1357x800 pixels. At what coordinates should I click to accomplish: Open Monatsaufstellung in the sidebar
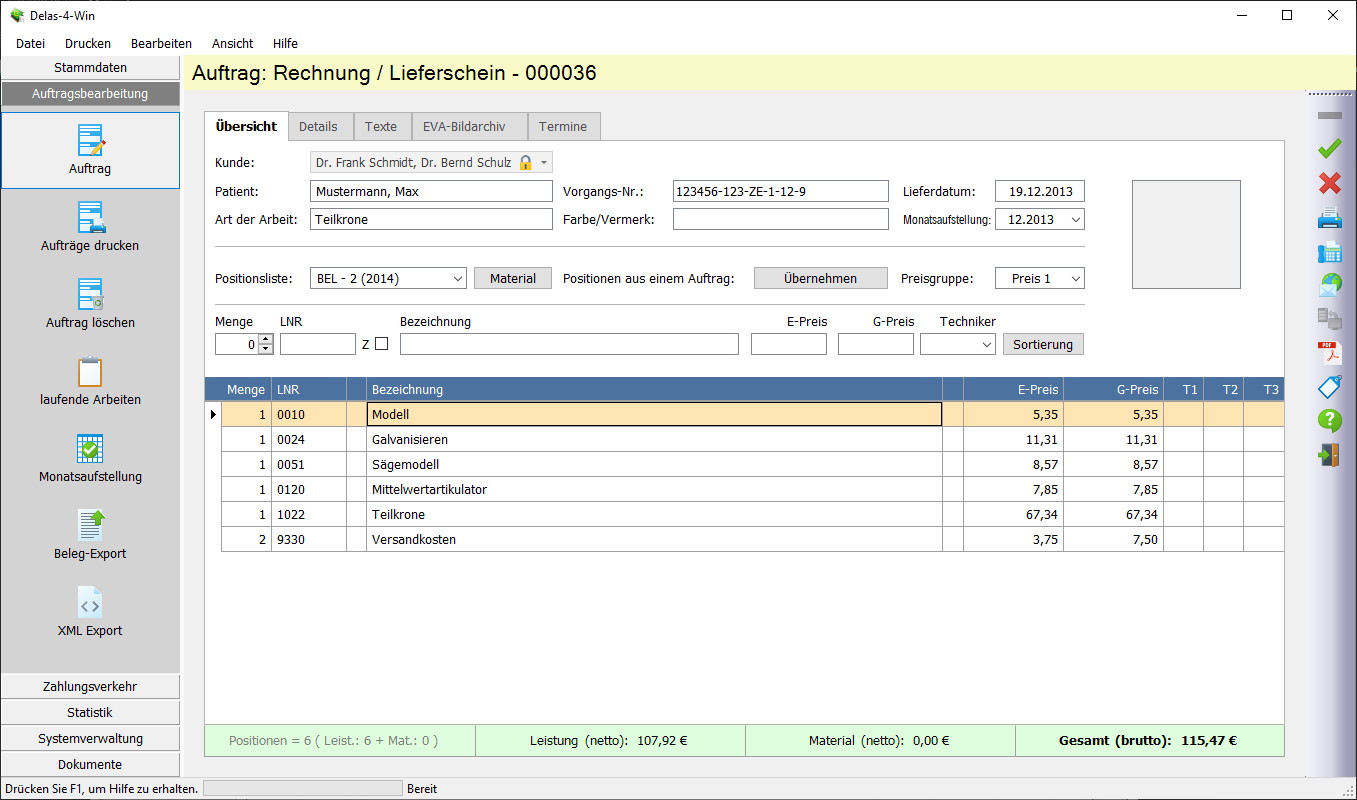[x=90, y=459]
